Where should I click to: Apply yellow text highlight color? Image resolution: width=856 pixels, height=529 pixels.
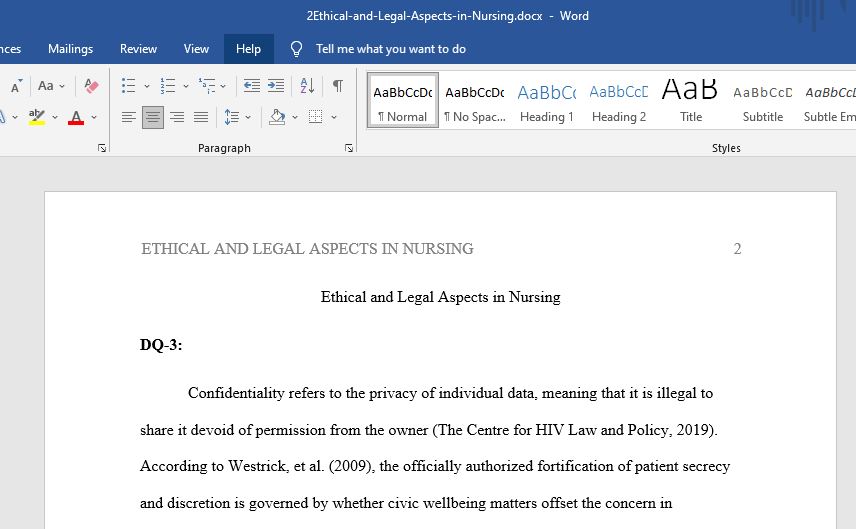pos(37,117)
